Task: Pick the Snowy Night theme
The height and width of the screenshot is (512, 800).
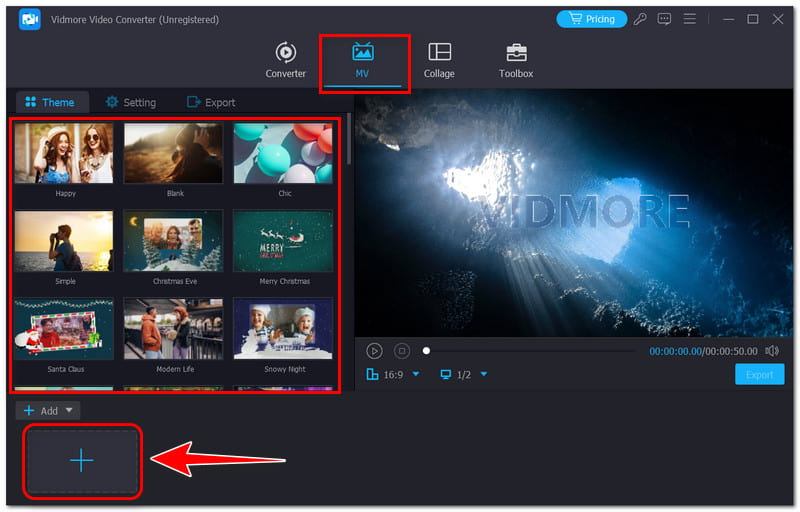Action: coord(283,329)
